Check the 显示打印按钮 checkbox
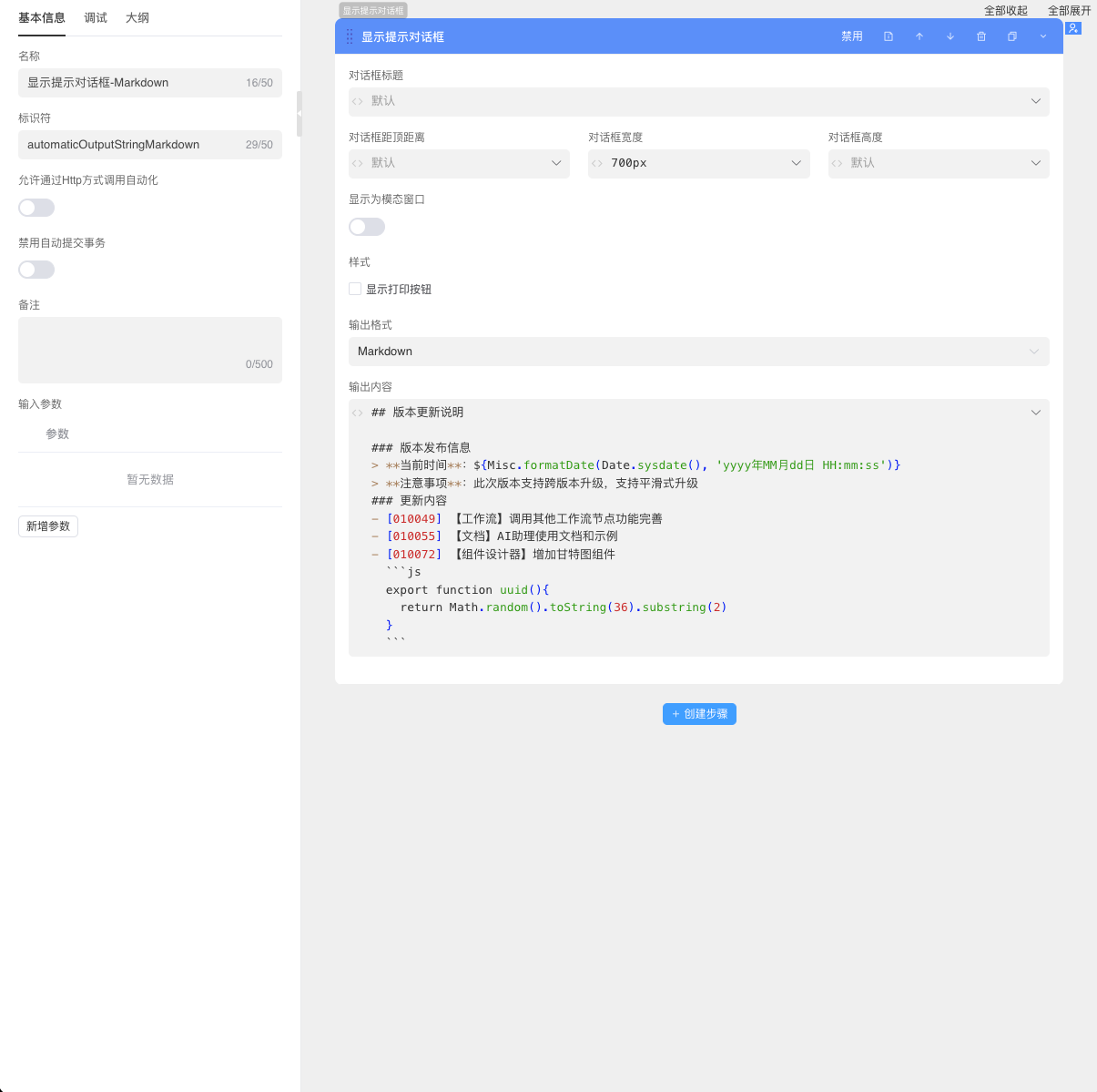1097x1092 pixels. (x=355, y=289)
